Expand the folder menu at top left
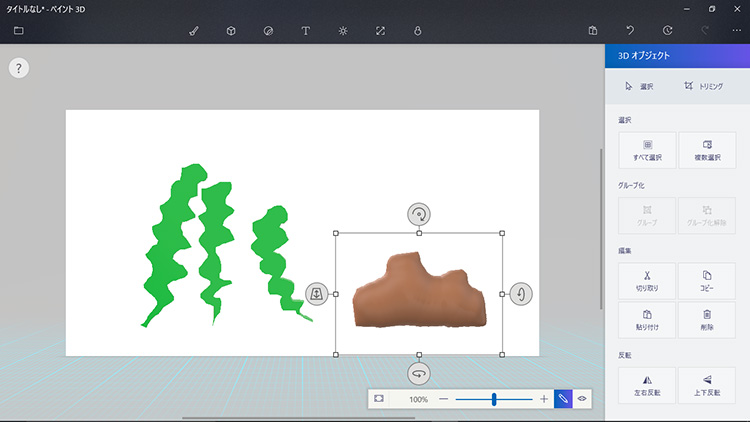Viewport: 750px width, 422px height. click(18, 30)
